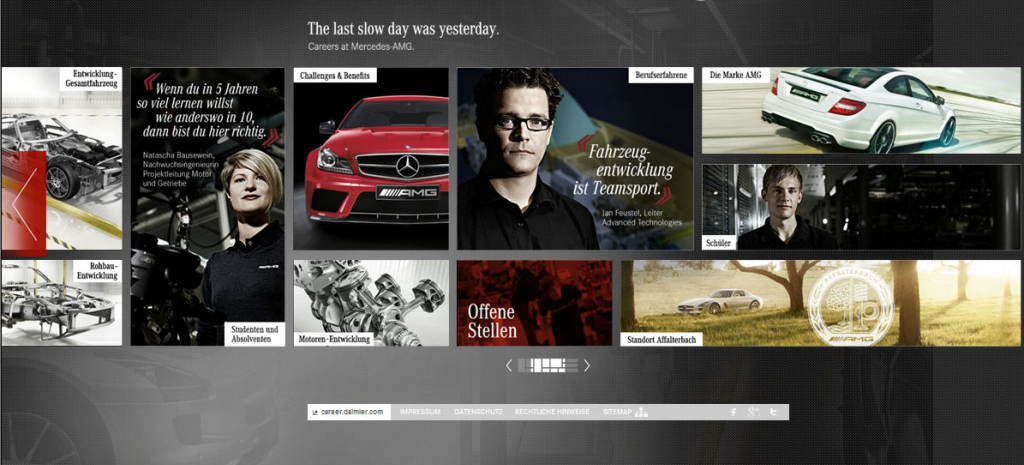Click the left arrow on red slider panel
This screenshot has width=1024, height=465.
pyautogui.click(x=24, y=204)
